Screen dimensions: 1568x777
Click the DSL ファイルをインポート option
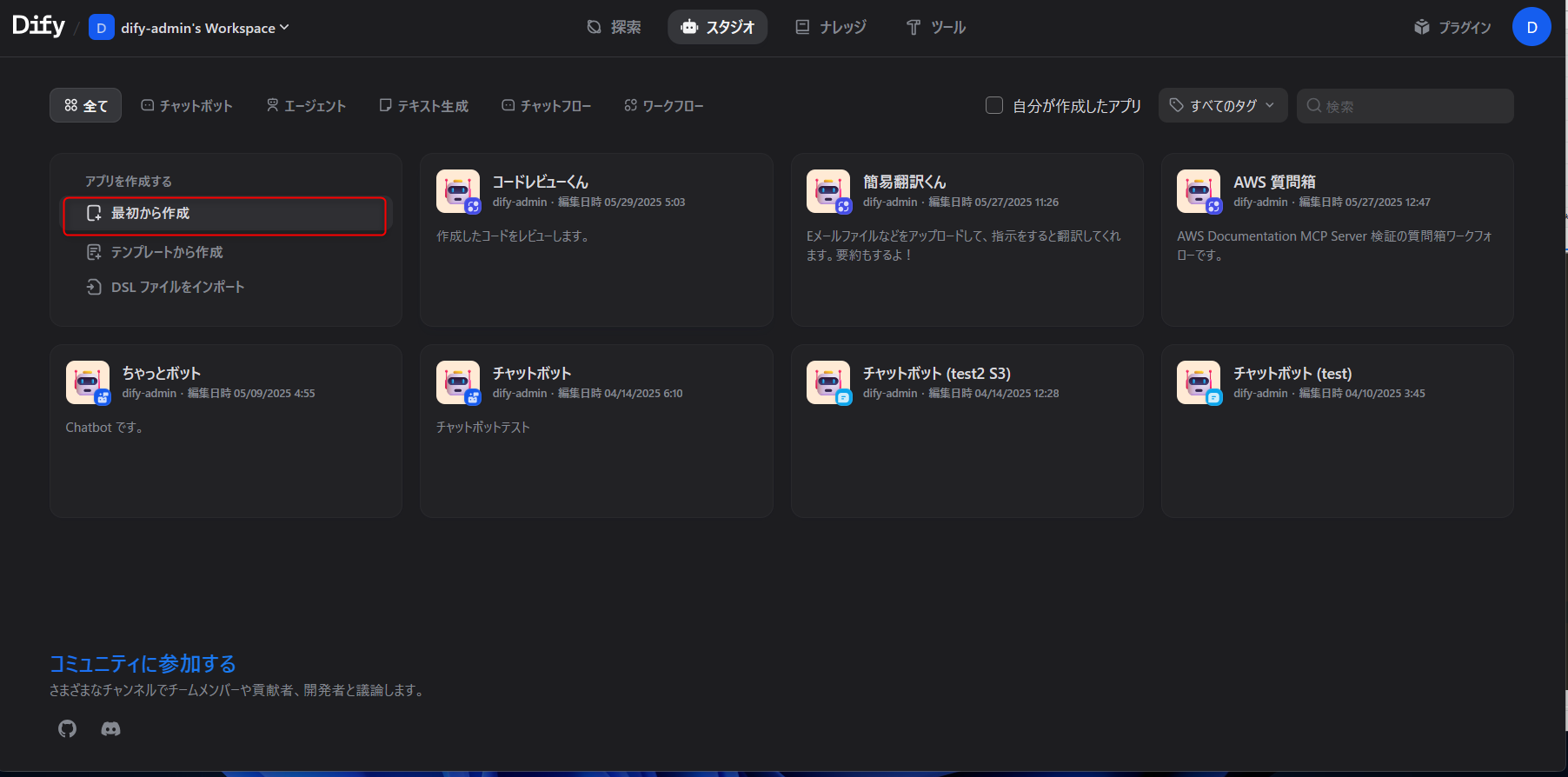[177, 287]
